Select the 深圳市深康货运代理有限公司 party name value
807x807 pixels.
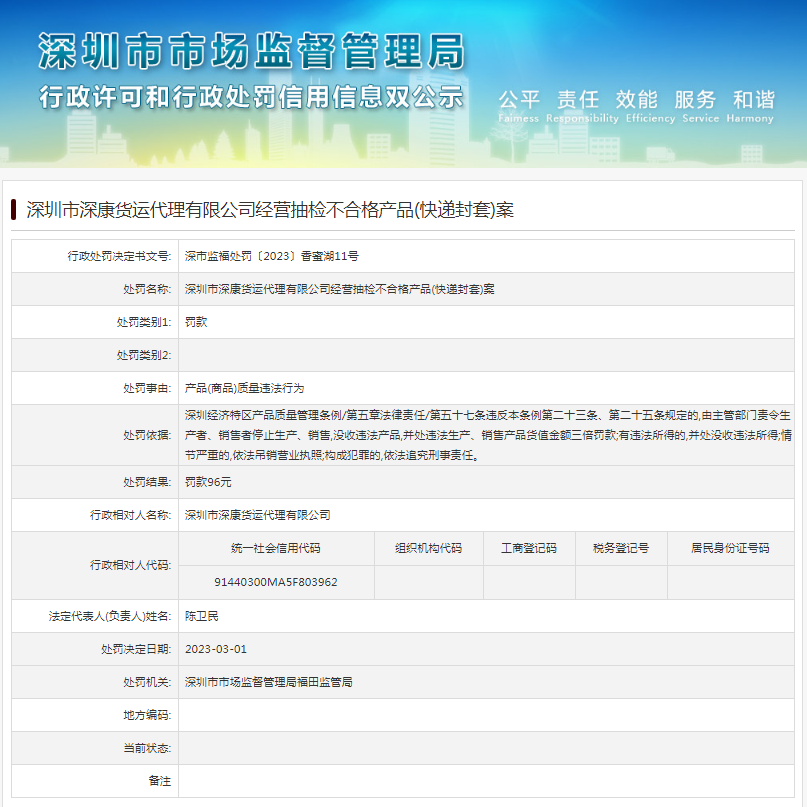pos(258,515)
